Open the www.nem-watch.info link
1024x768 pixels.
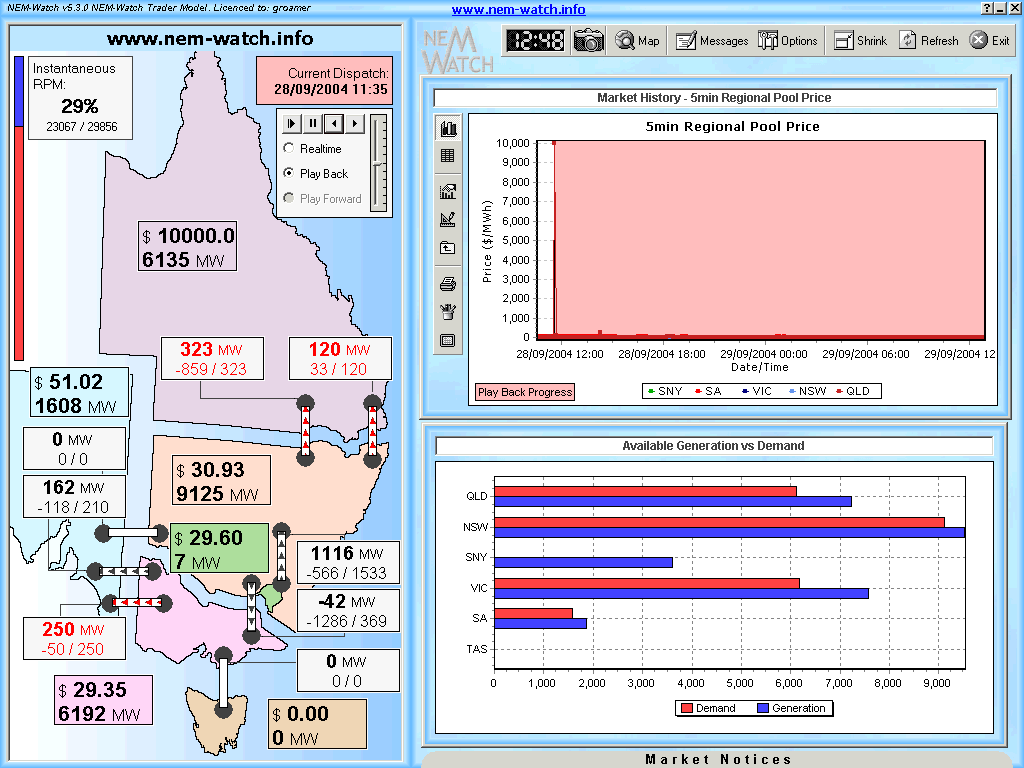click(x=518, y=10)
